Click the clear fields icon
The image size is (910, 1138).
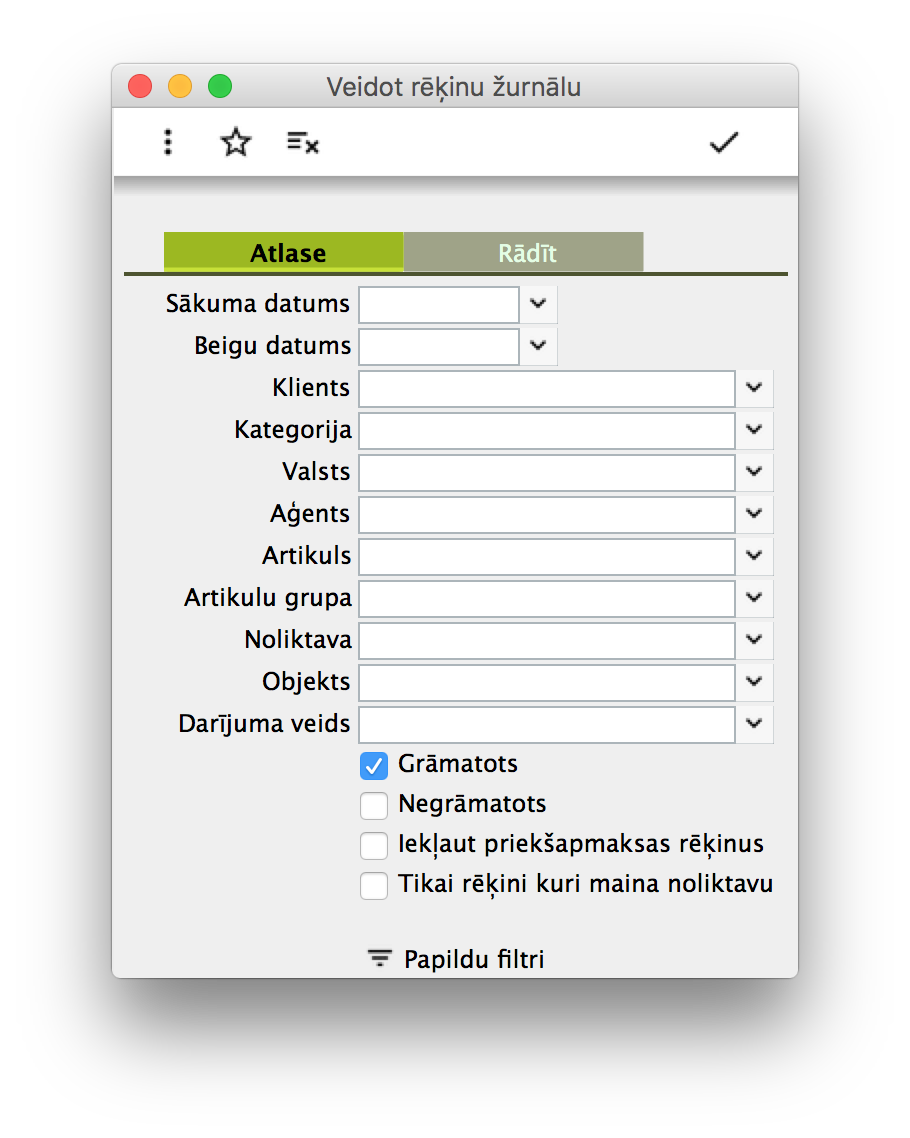coord(302,143)
